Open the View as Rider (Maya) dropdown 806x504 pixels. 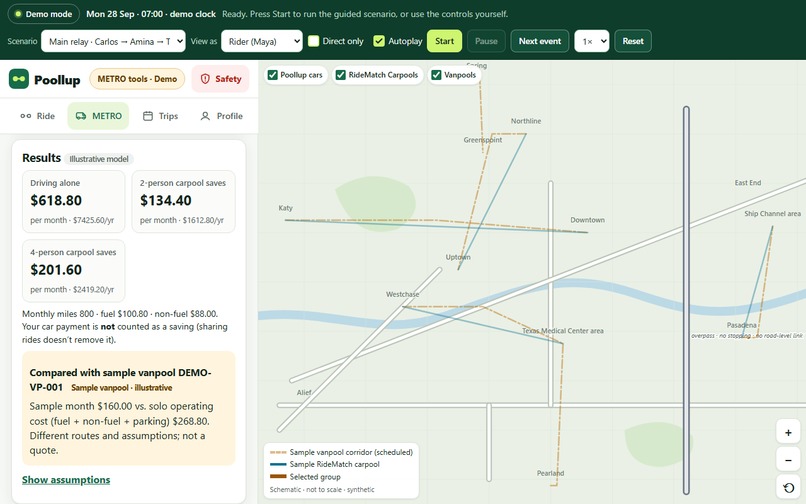coord(262,41)
